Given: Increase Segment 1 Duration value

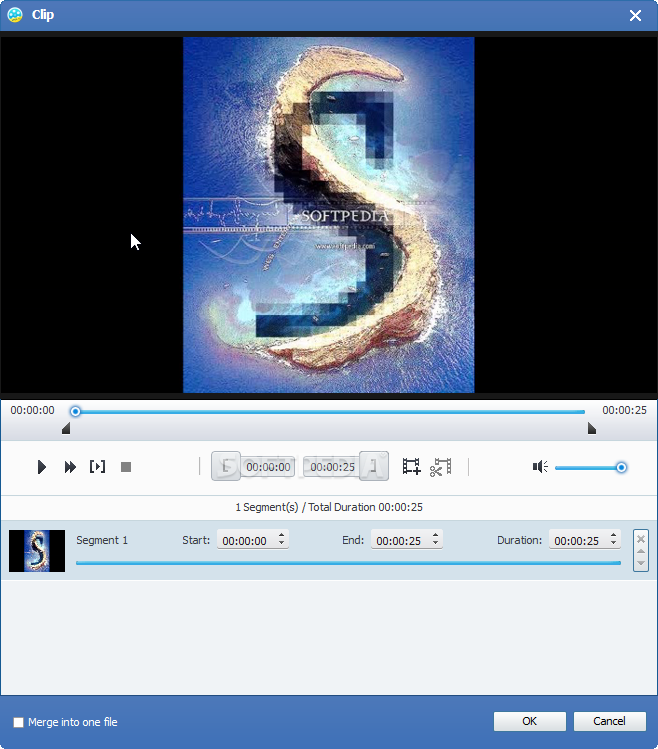Looking at the screenshot, I should 614,535.
